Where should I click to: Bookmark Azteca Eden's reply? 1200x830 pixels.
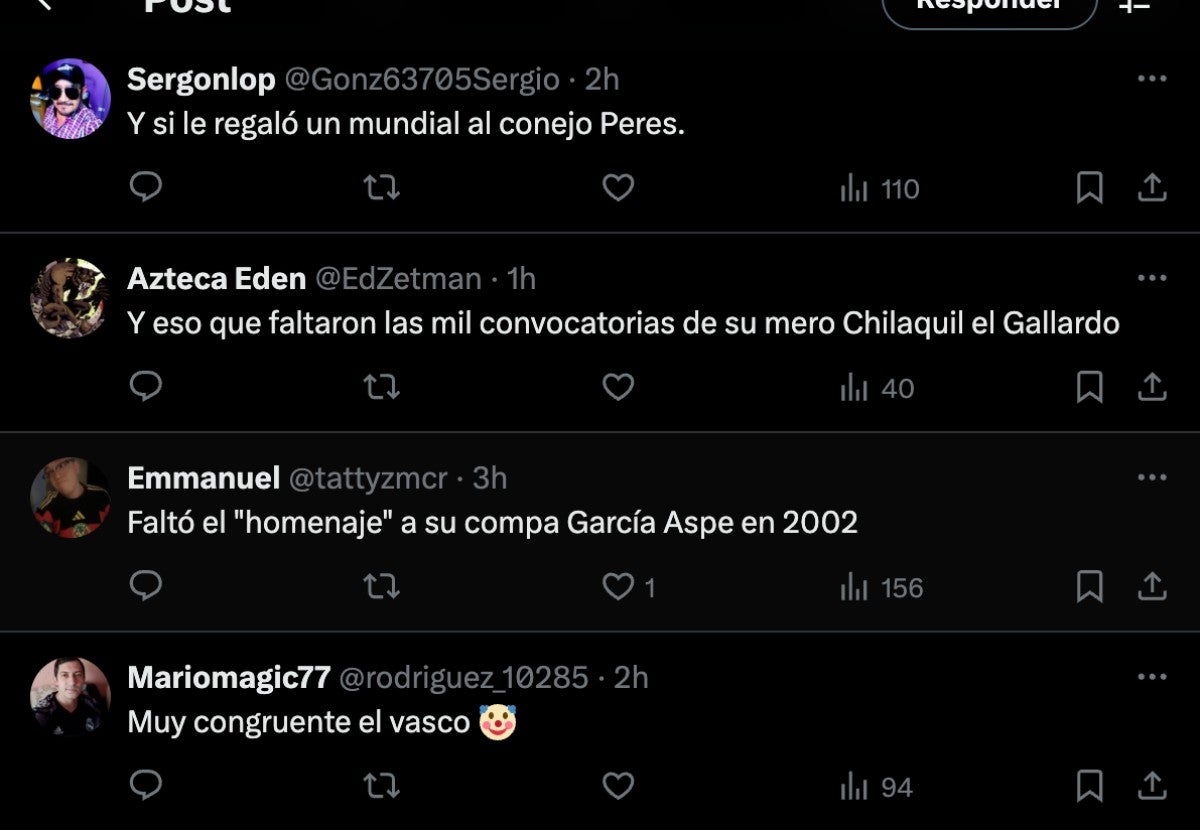pyautogui.click(x=1092, y=387)
